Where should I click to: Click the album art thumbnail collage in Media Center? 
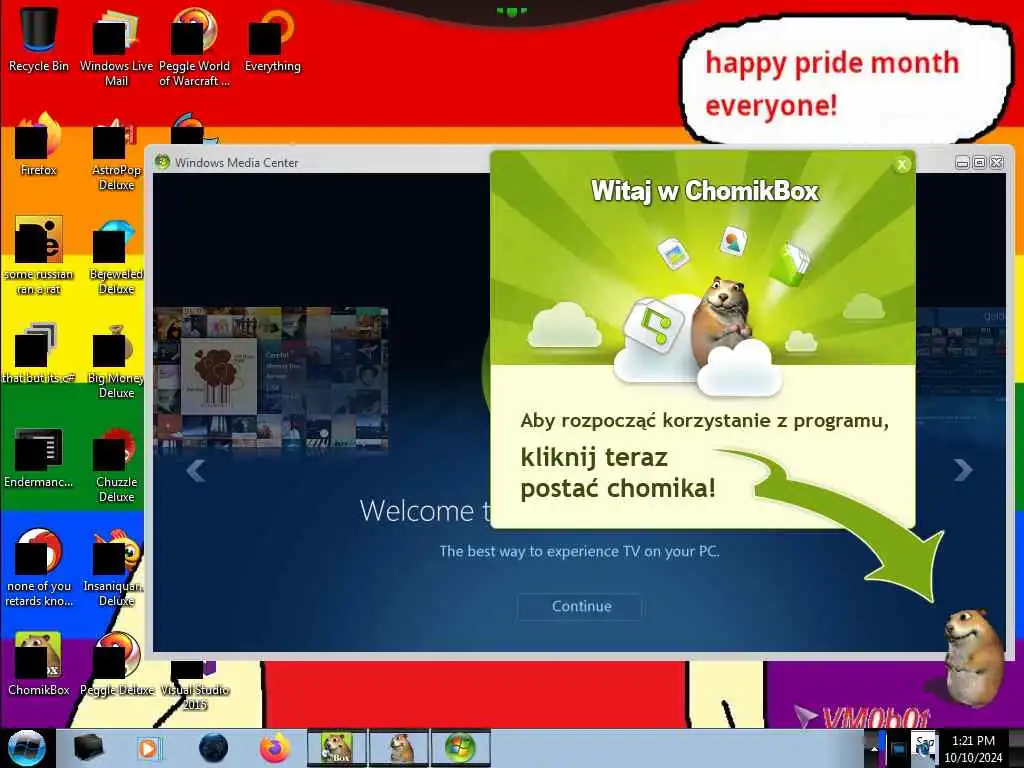[x=271, y=377]
